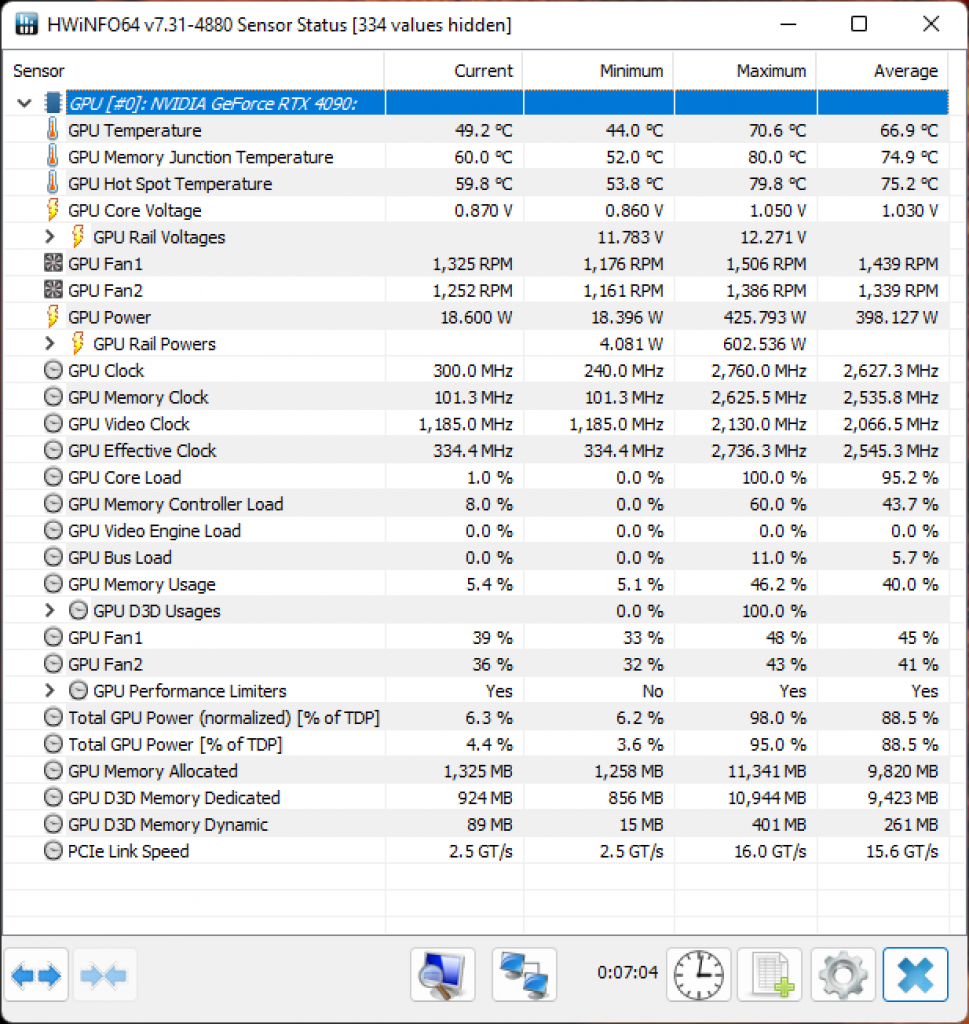969x1024 pixels.
Task: Expand GPU Performance Limiters
Action: pyautogui.click(x=50, y=690)
